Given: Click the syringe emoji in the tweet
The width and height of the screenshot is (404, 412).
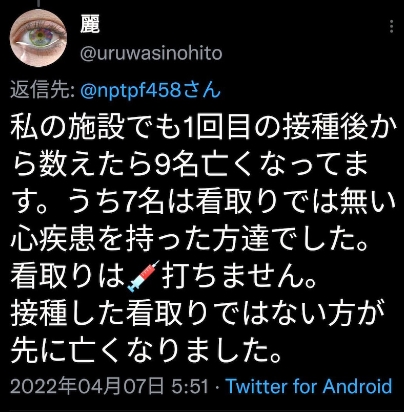Looking at the screenshot, I should pyautogui.click(x=144, y=276).
